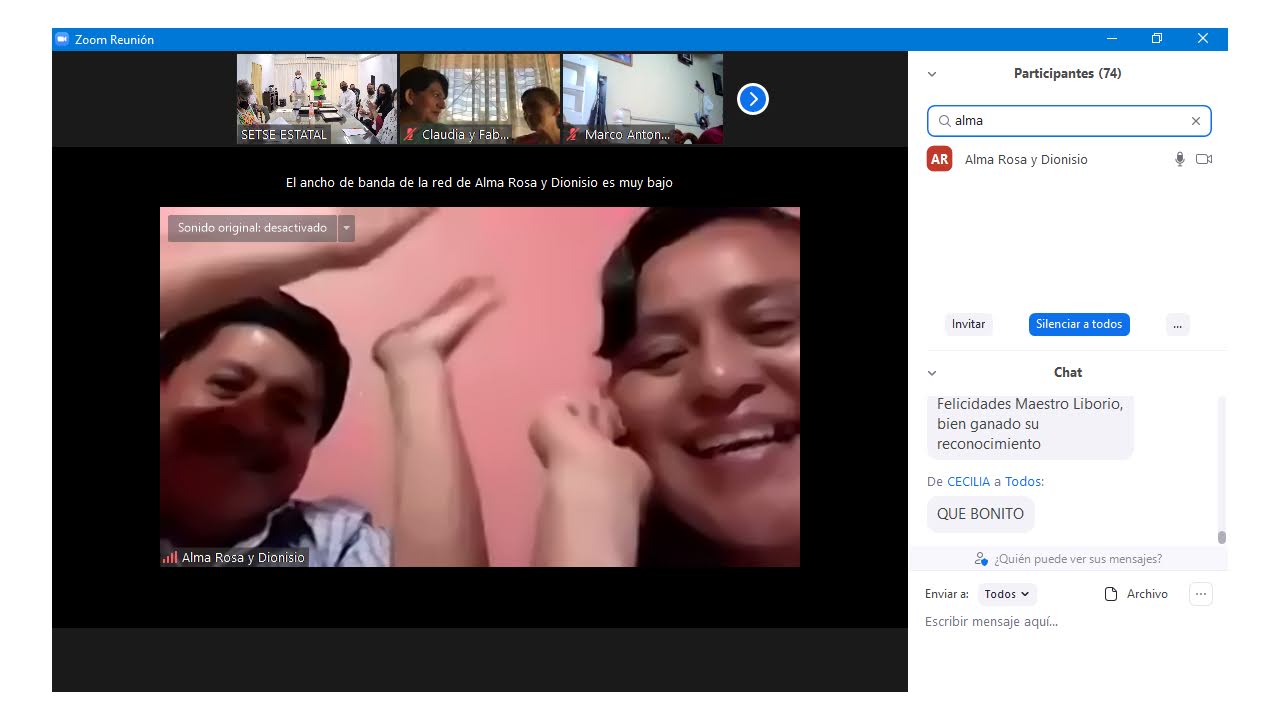Click the who-can-see-messages person icon
The width and height of the screenshot is (1280, 720).
[x=981, y=559]
